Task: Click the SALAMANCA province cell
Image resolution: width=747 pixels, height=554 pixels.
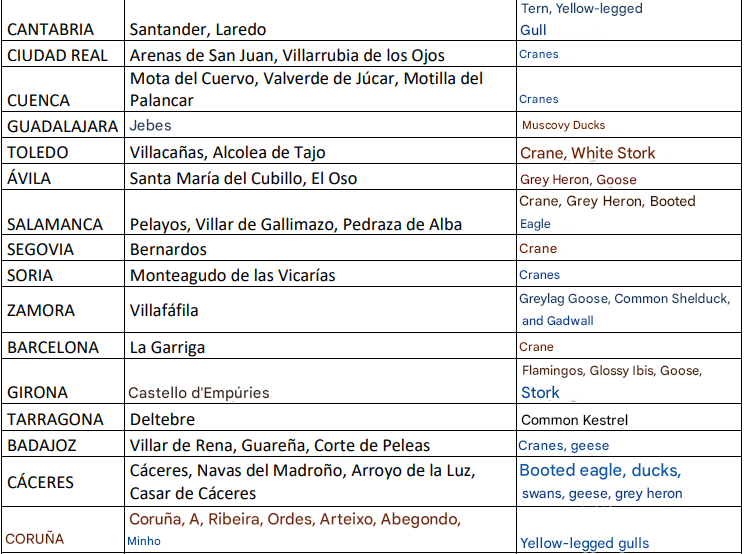Action: (x=55, y=224)
